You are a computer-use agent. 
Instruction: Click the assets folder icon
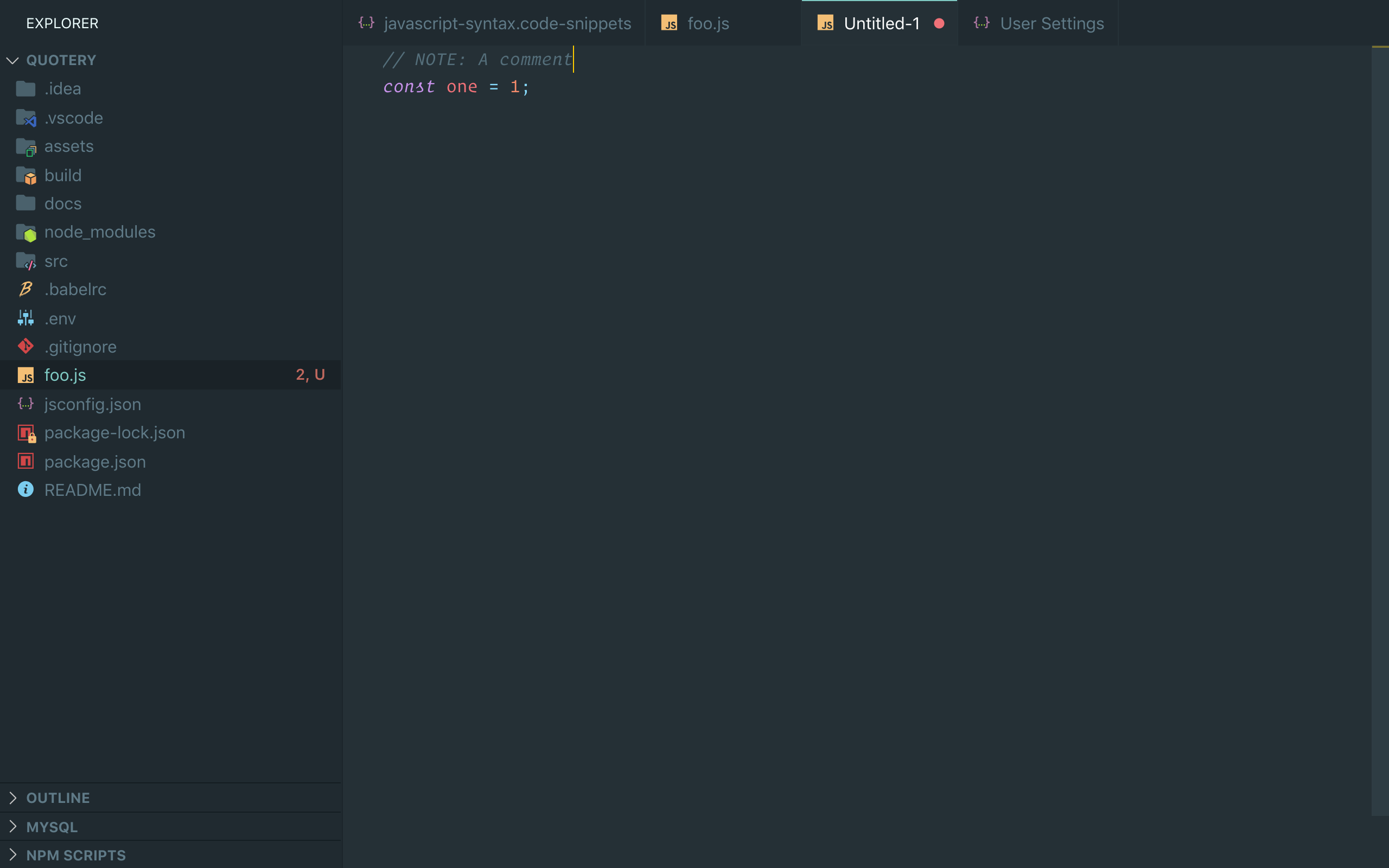point(26,146)
